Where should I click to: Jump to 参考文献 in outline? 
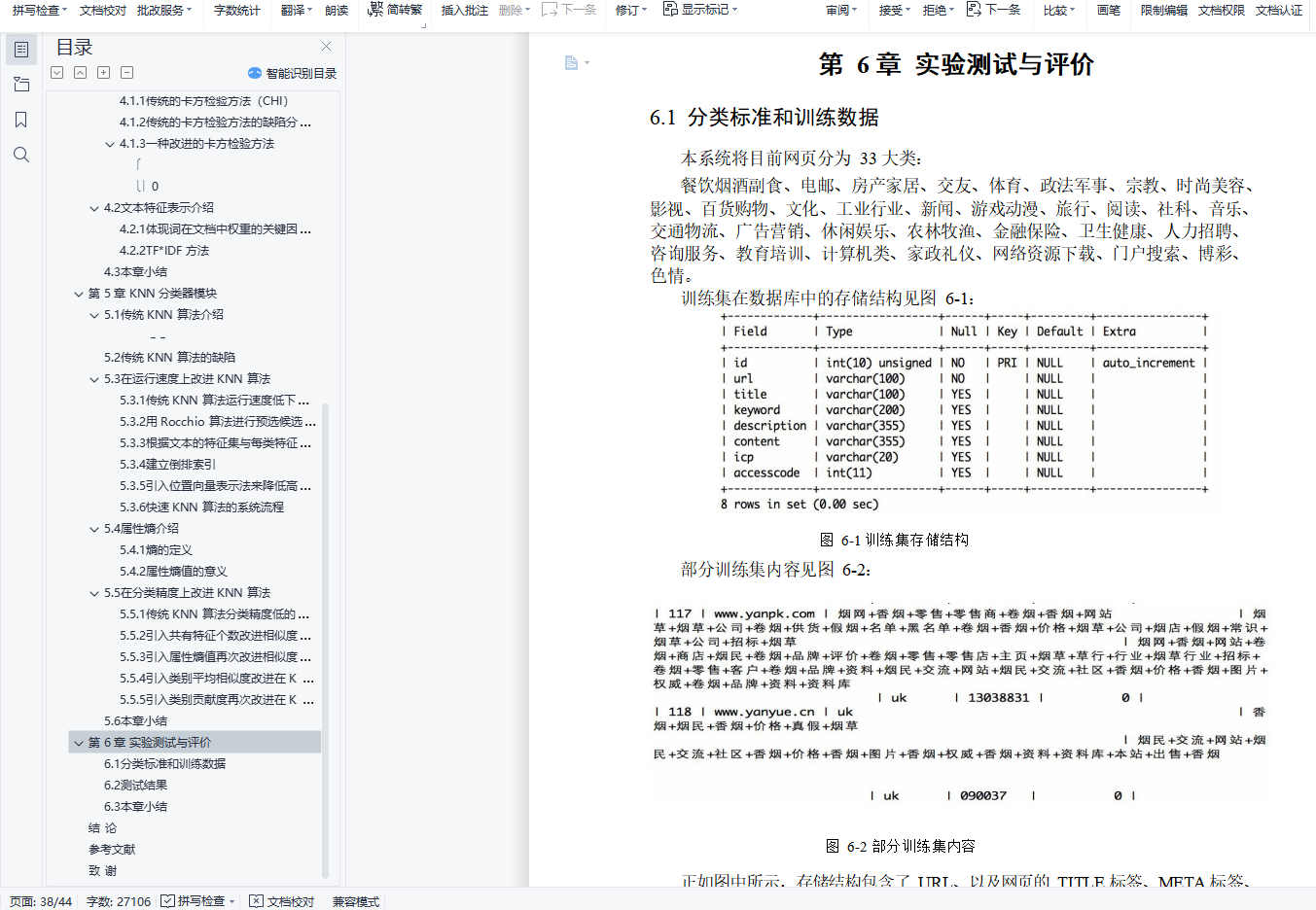click(x=112, y=850)
